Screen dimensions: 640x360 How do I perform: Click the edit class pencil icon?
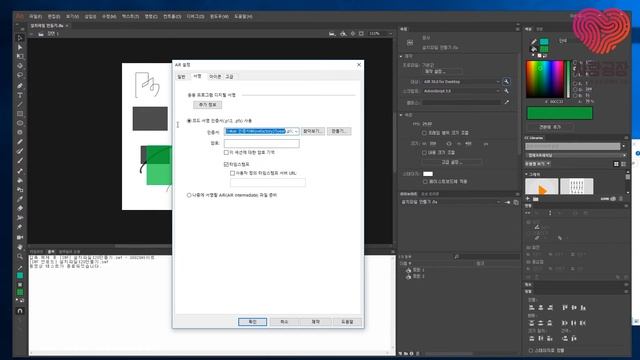tap(507, 102)
